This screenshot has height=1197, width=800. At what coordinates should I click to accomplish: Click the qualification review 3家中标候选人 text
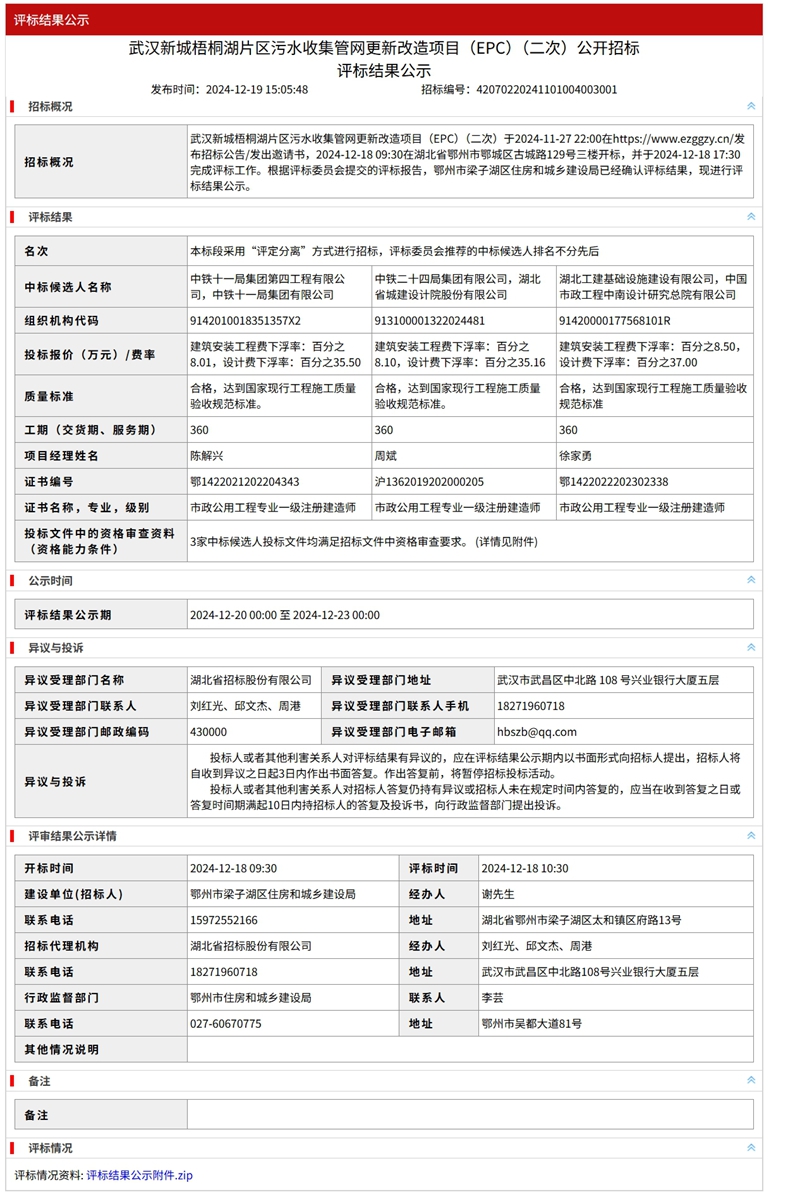point(363,541)
